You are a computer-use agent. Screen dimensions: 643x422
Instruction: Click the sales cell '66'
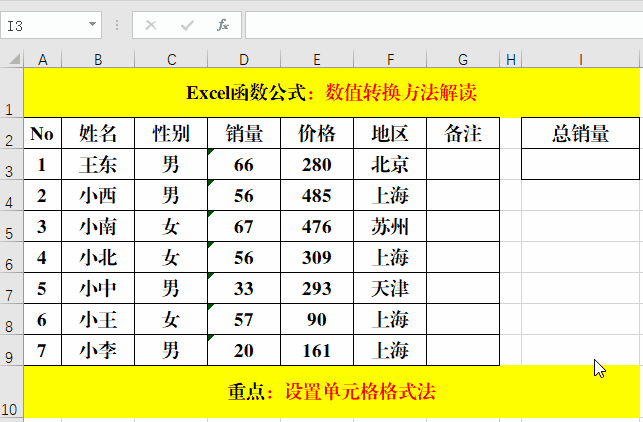[x=244, y=164]
